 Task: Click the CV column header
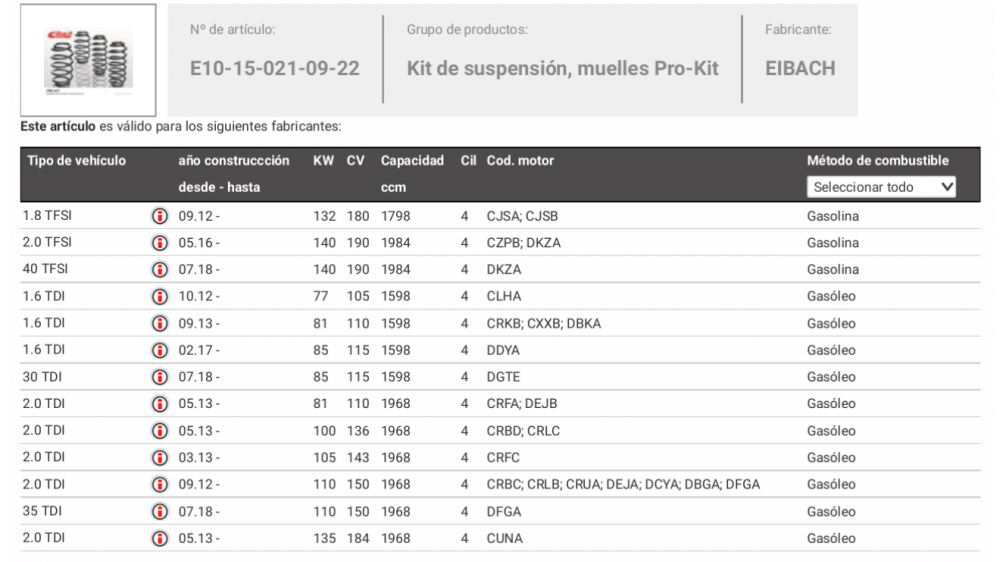coord(355,161)
